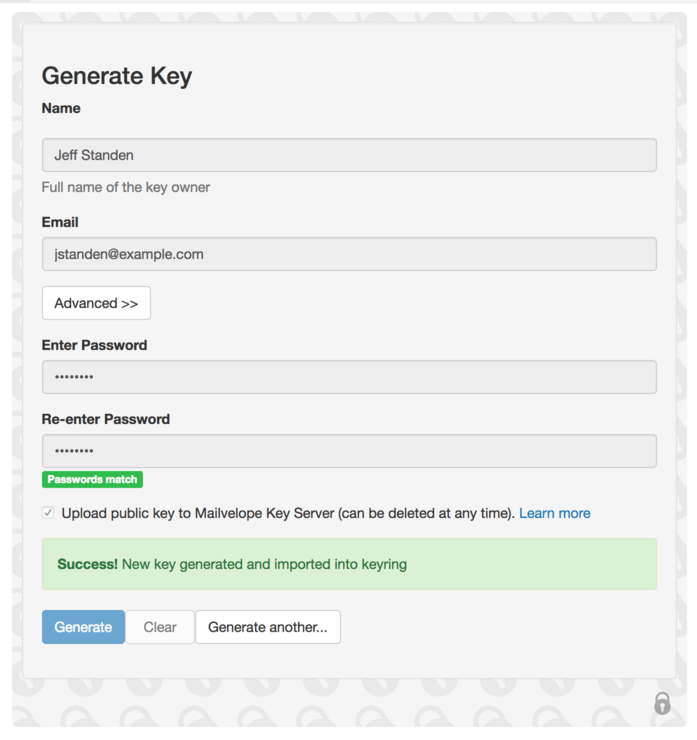Click the Enter Password label
Screen dimensions: 697x740
tap(94, 345)
